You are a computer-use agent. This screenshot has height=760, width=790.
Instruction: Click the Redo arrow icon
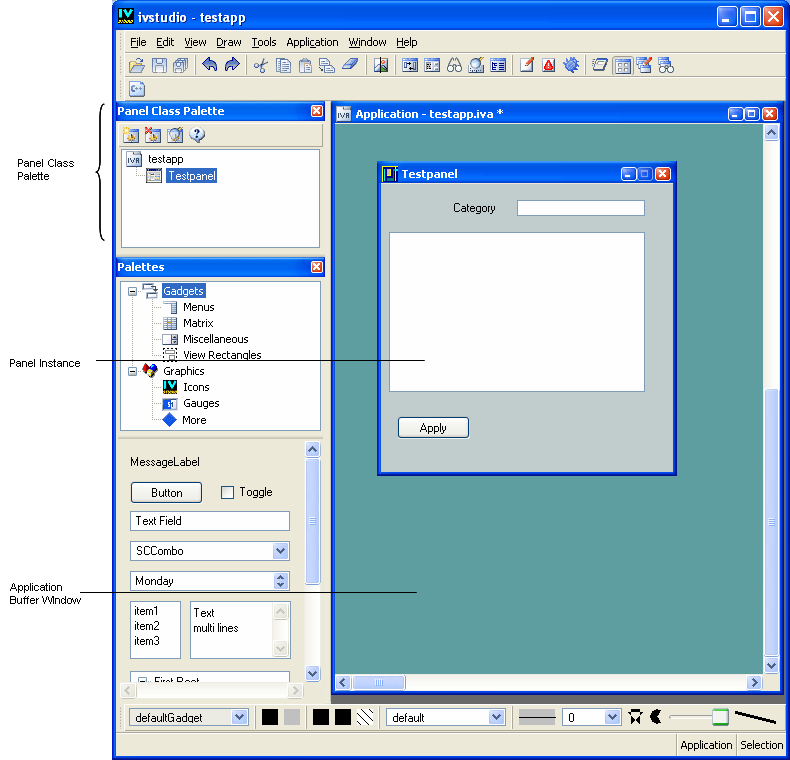click(232, 65)
